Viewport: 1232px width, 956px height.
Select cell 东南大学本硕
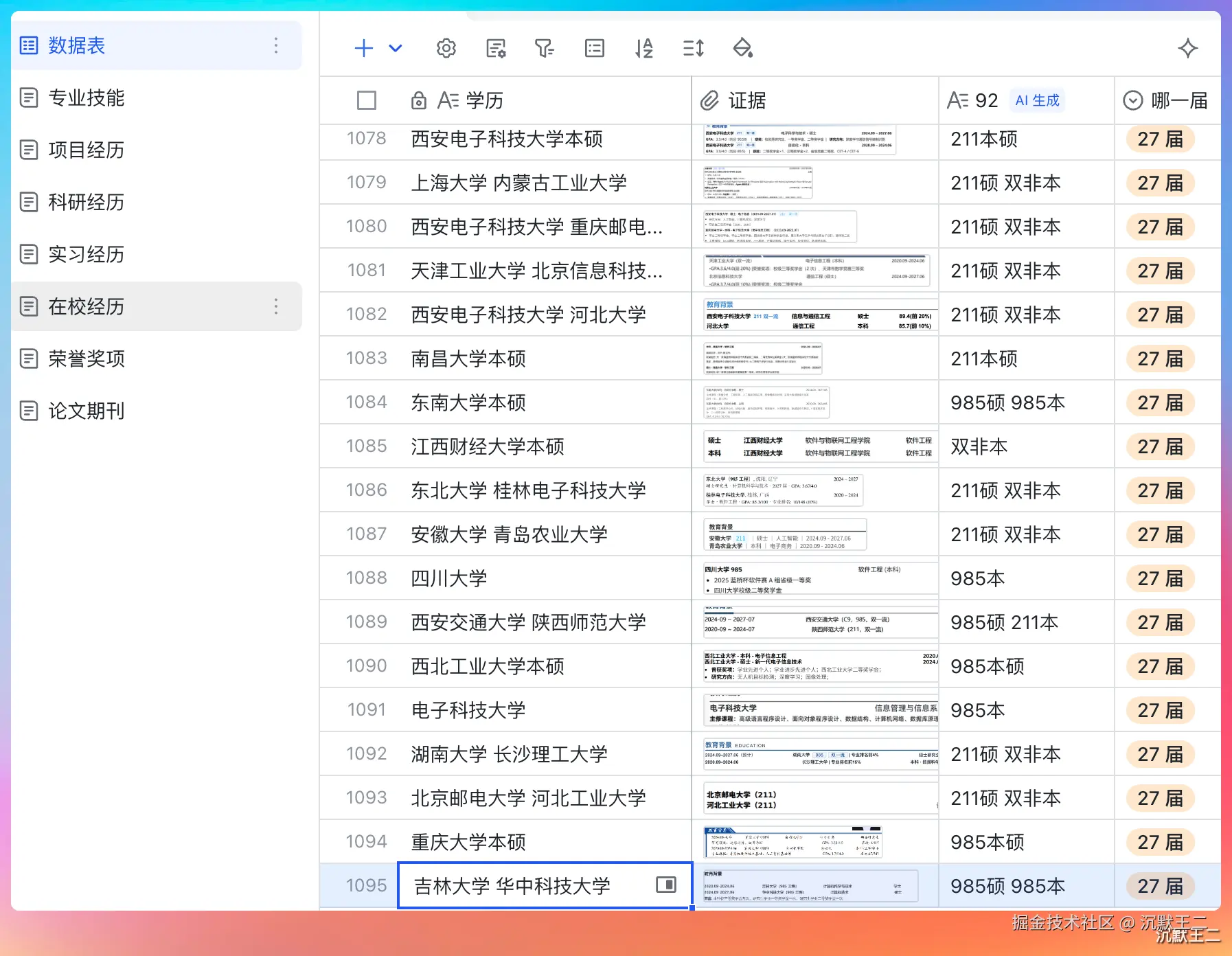point(545,402)
